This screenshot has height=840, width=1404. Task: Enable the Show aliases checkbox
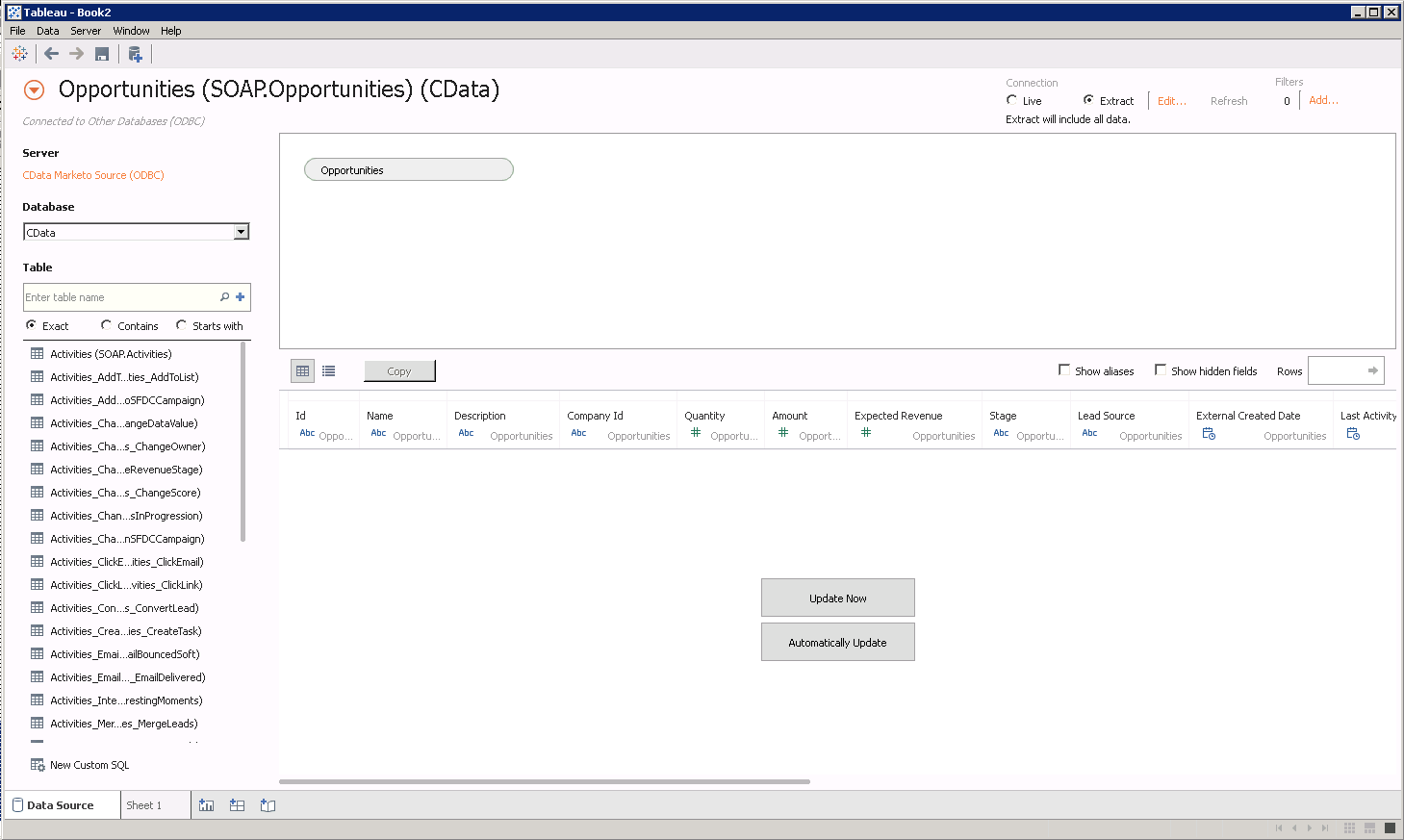pos(1065,370)
